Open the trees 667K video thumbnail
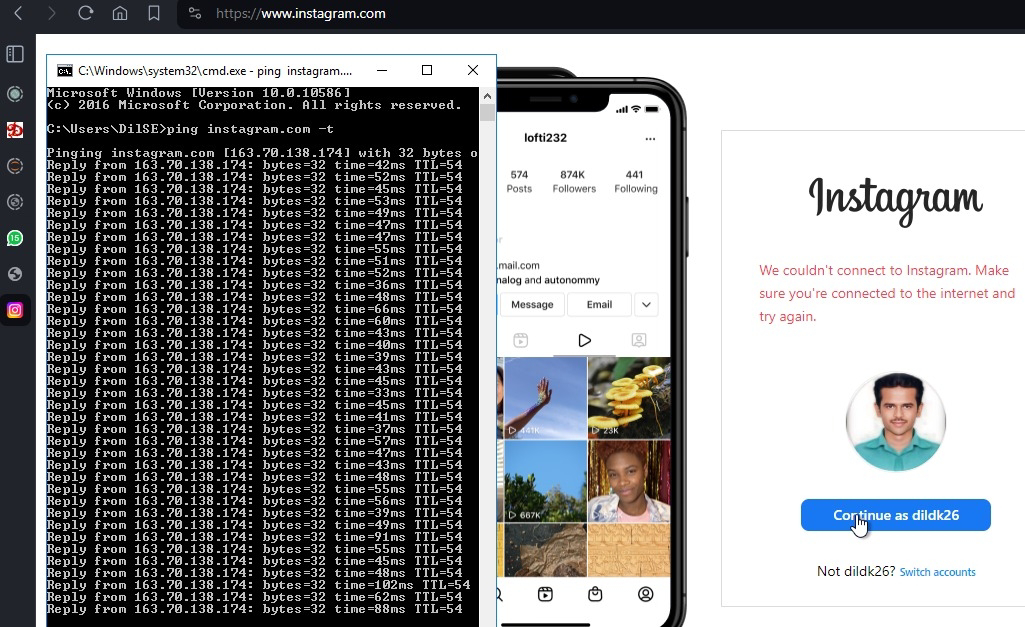 (545, 481)
